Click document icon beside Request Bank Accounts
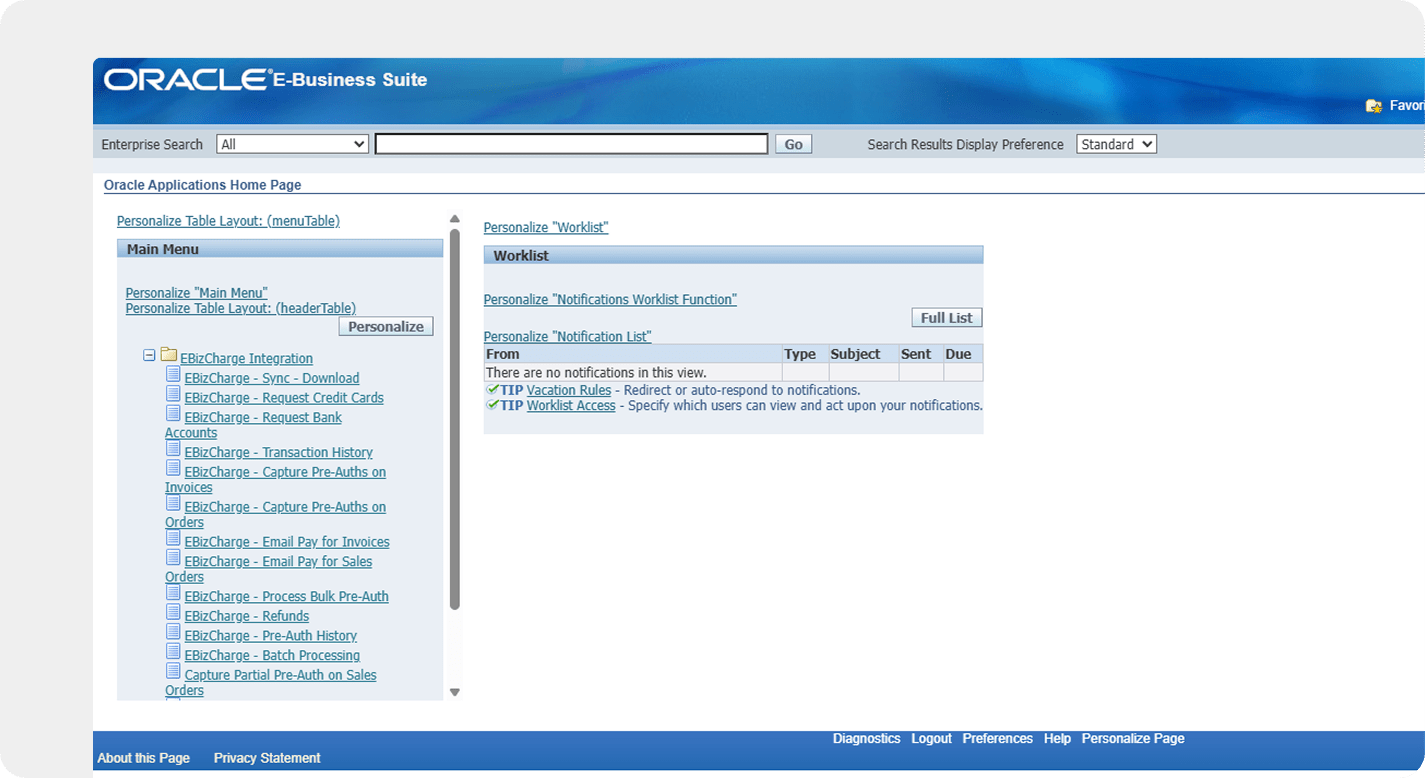The image size is (1425, 778). [x=173, y=414]
